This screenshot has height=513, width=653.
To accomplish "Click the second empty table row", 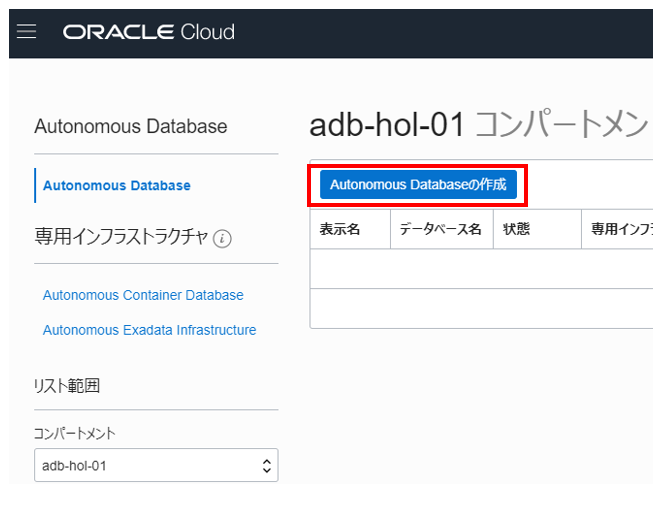I will (x=480, y=308).
